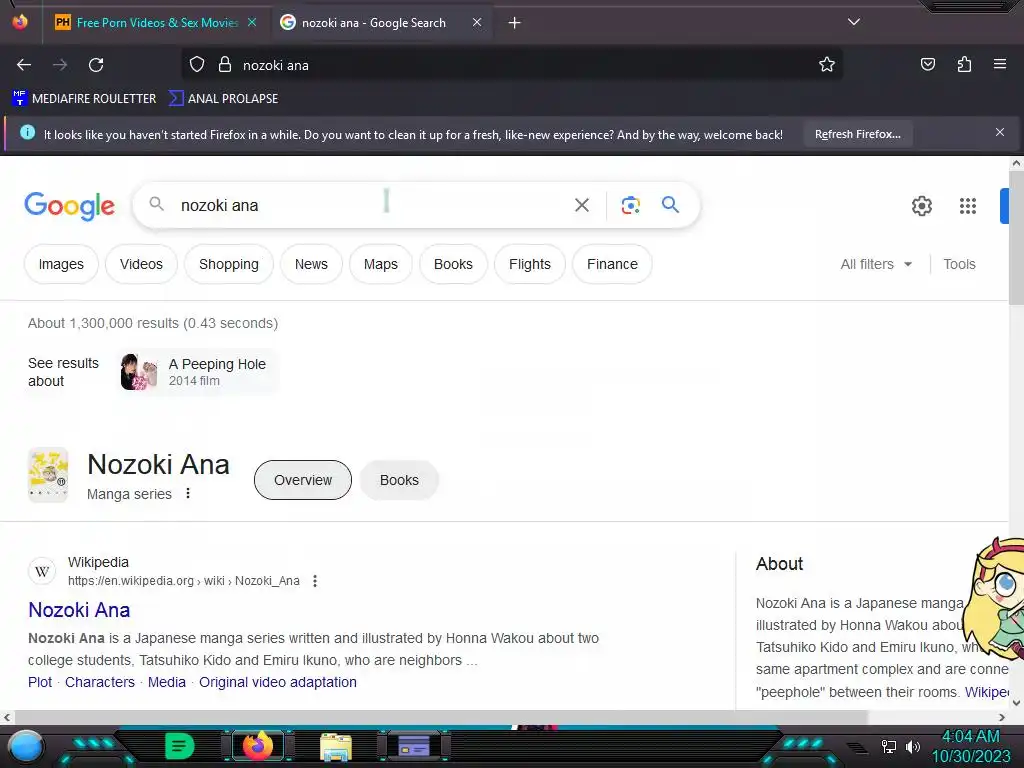Image resolution: width=1024 pixels, height=768 pixels.
Task: Switch to Videos results
Action: (x=141, y=264)
